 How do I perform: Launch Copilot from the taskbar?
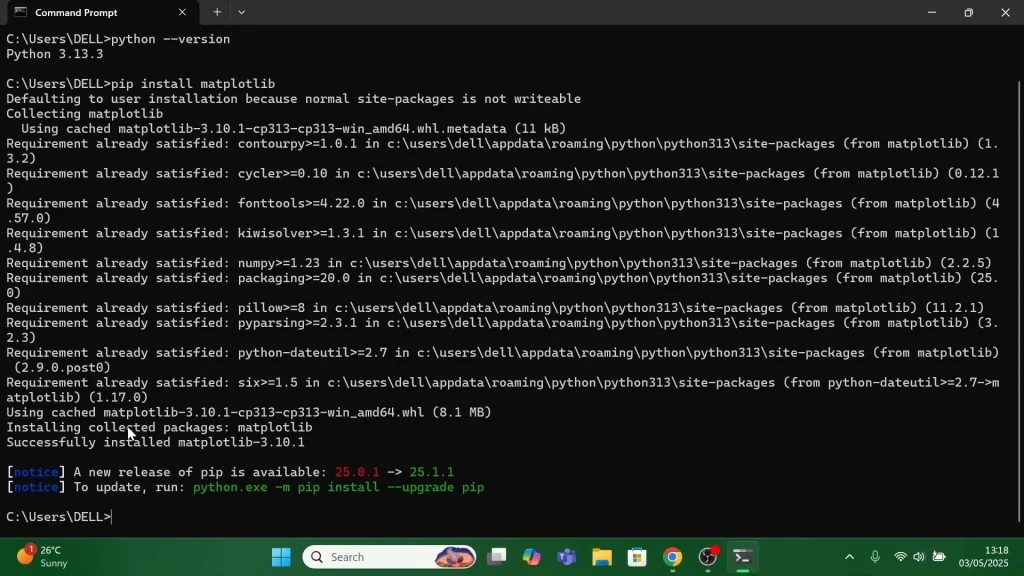[x=532, y=557]
